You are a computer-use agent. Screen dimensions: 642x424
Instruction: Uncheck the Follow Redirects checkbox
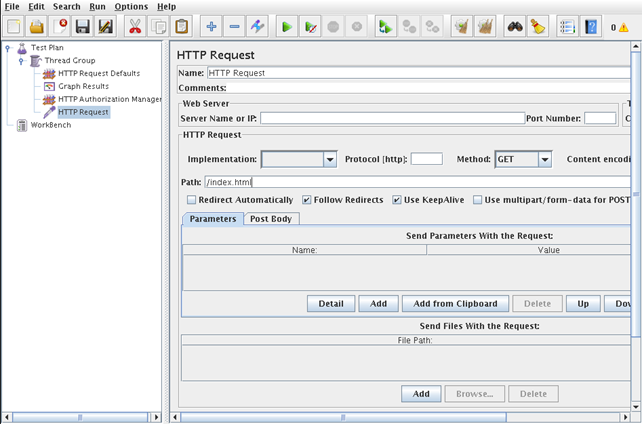pos(307,200)
